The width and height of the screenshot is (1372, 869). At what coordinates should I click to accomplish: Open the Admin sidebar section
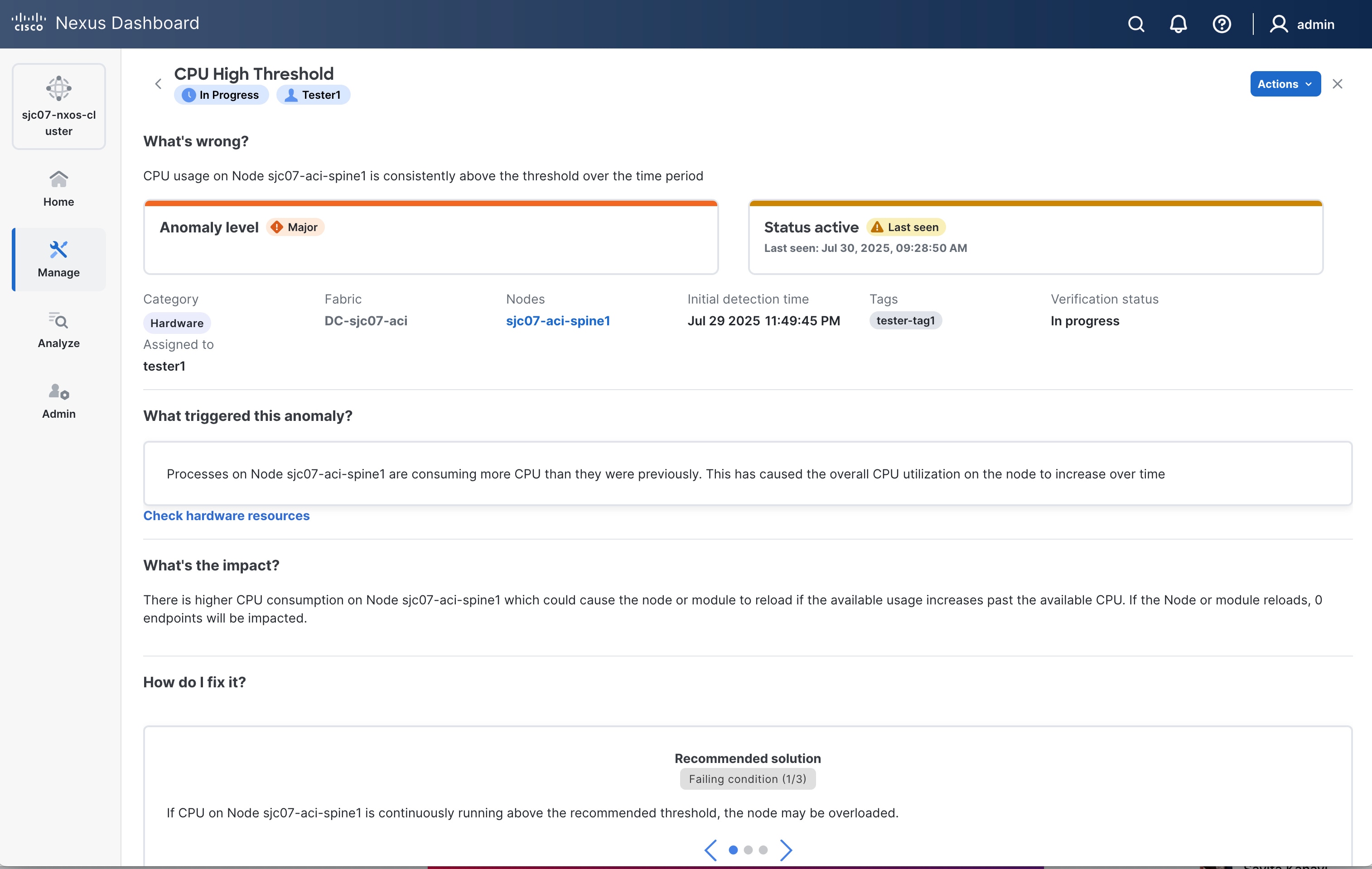[x=59, y=401]
